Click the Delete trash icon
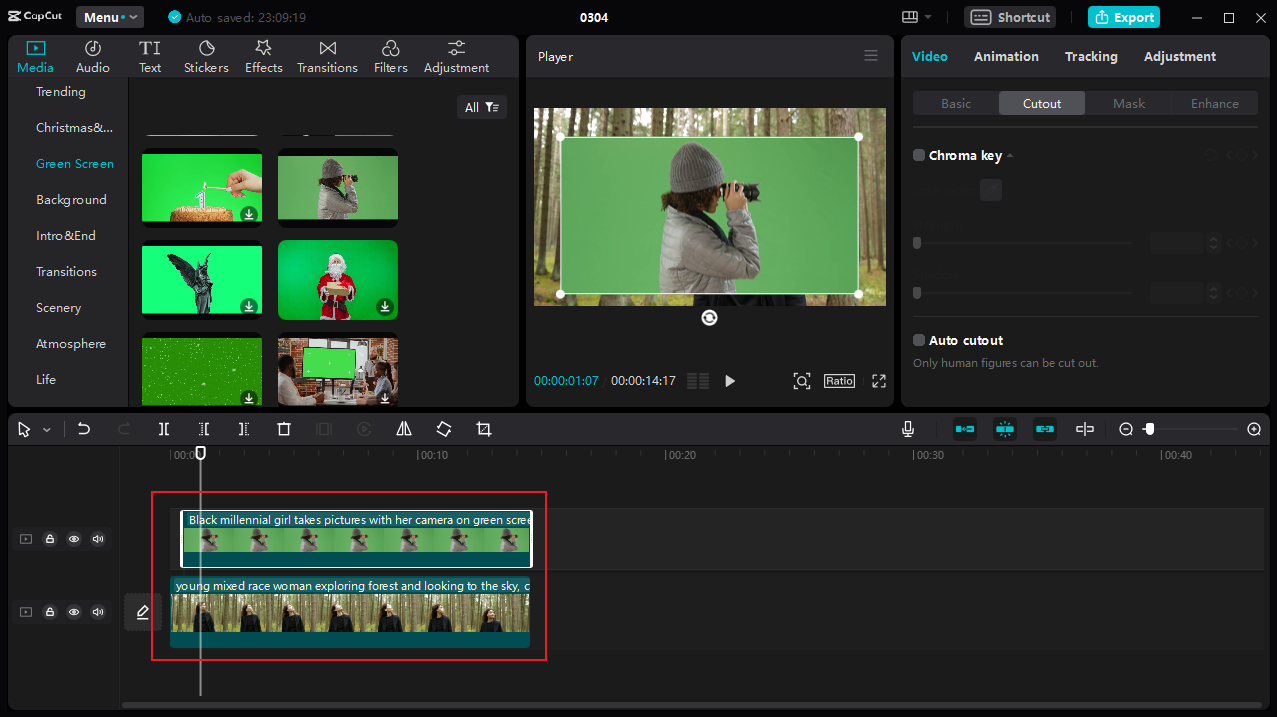This screenshot has width=1277, height=717. pyautogui.click(x=284, y=429)
